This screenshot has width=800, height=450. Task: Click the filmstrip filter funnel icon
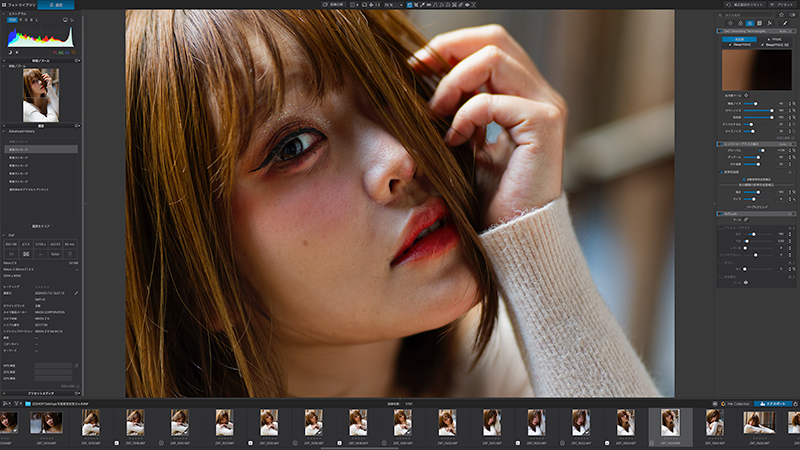tap(17, 404)
